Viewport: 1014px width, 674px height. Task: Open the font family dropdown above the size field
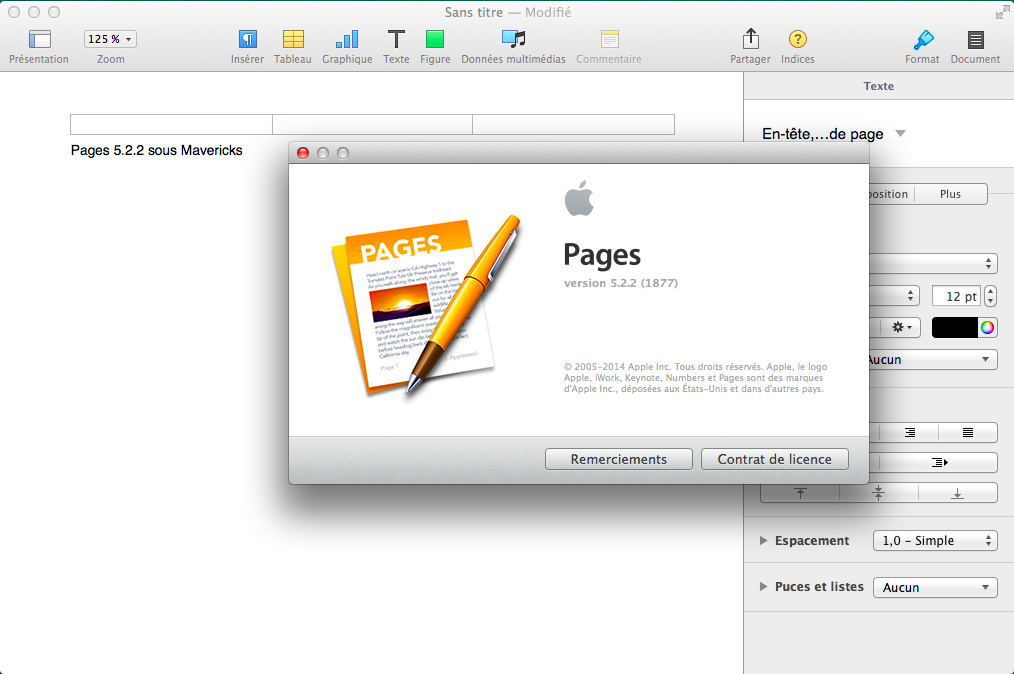(933, 263)
